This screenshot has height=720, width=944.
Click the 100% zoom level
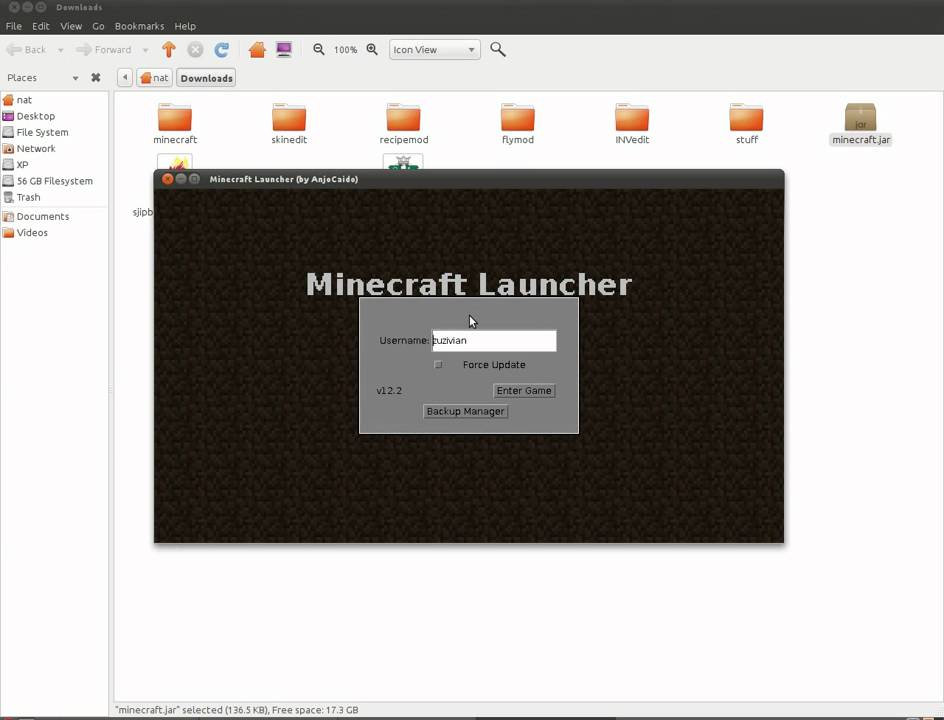pyautogui.click(x=346, y=50)
